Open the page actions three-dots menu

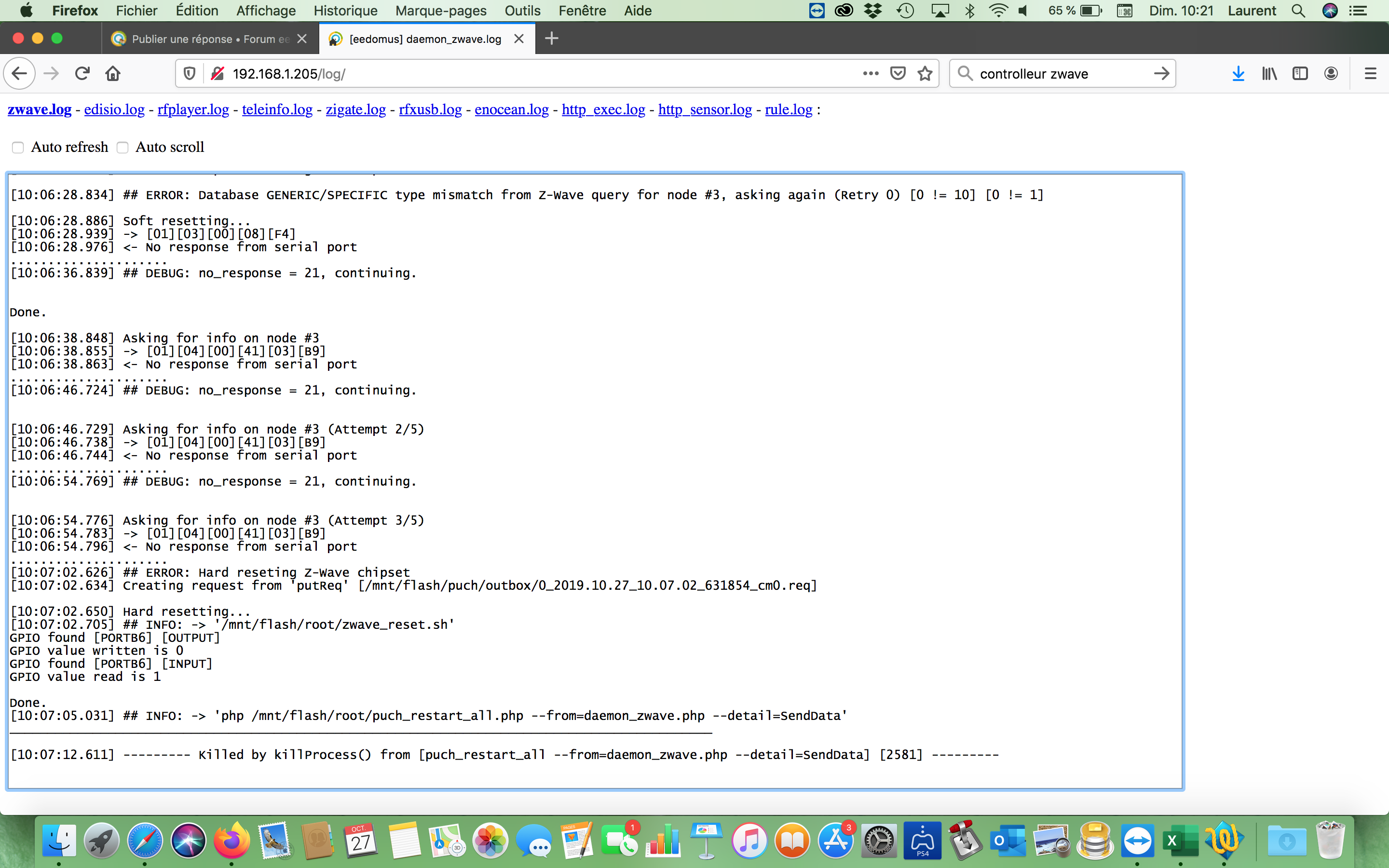871,73
